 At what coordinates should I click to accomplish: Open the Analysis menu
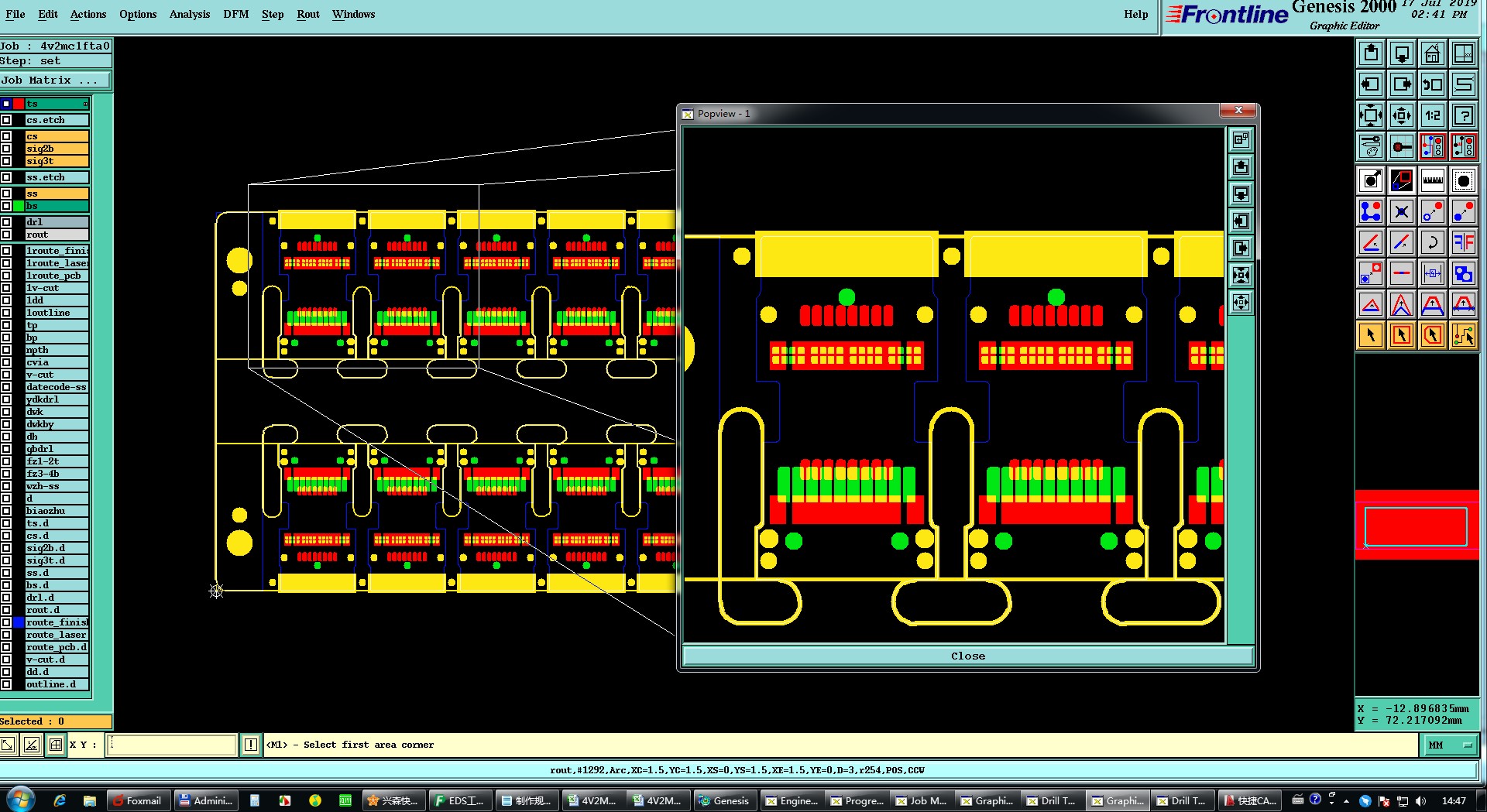coord(189,14)
